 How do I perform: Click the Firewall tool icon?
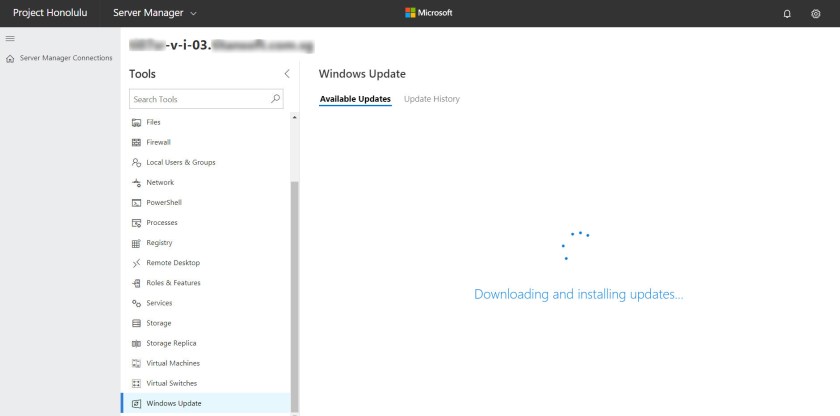point(137,142)
